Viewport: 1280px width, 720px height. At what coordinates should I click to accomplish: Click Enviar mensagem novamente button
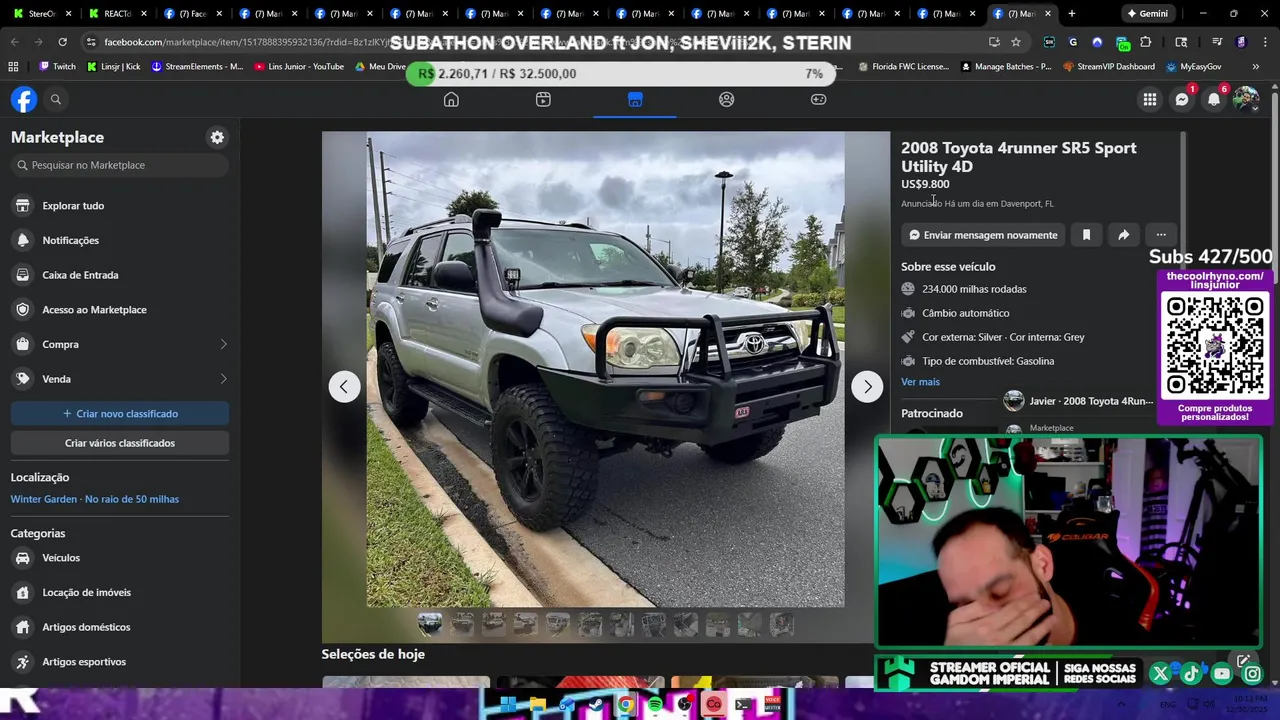click(983, 235)
